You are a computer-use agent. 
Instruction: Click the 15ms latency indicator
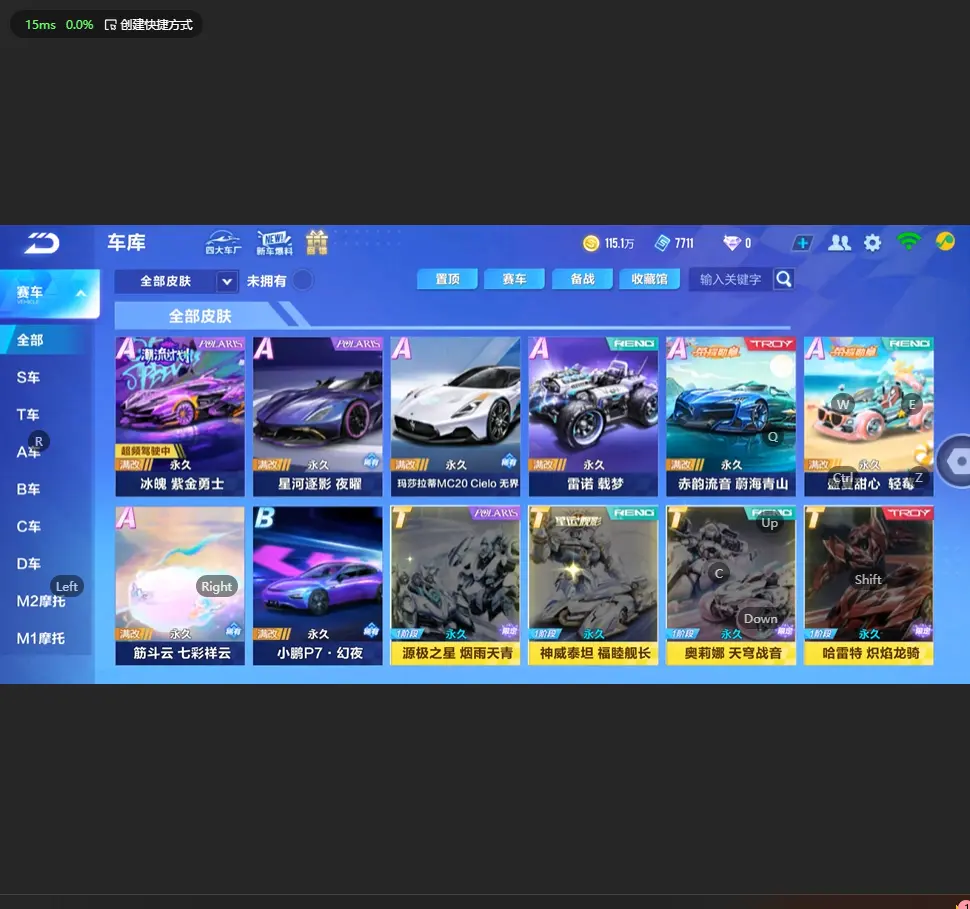pyautogui.click(x=40, y=25)
